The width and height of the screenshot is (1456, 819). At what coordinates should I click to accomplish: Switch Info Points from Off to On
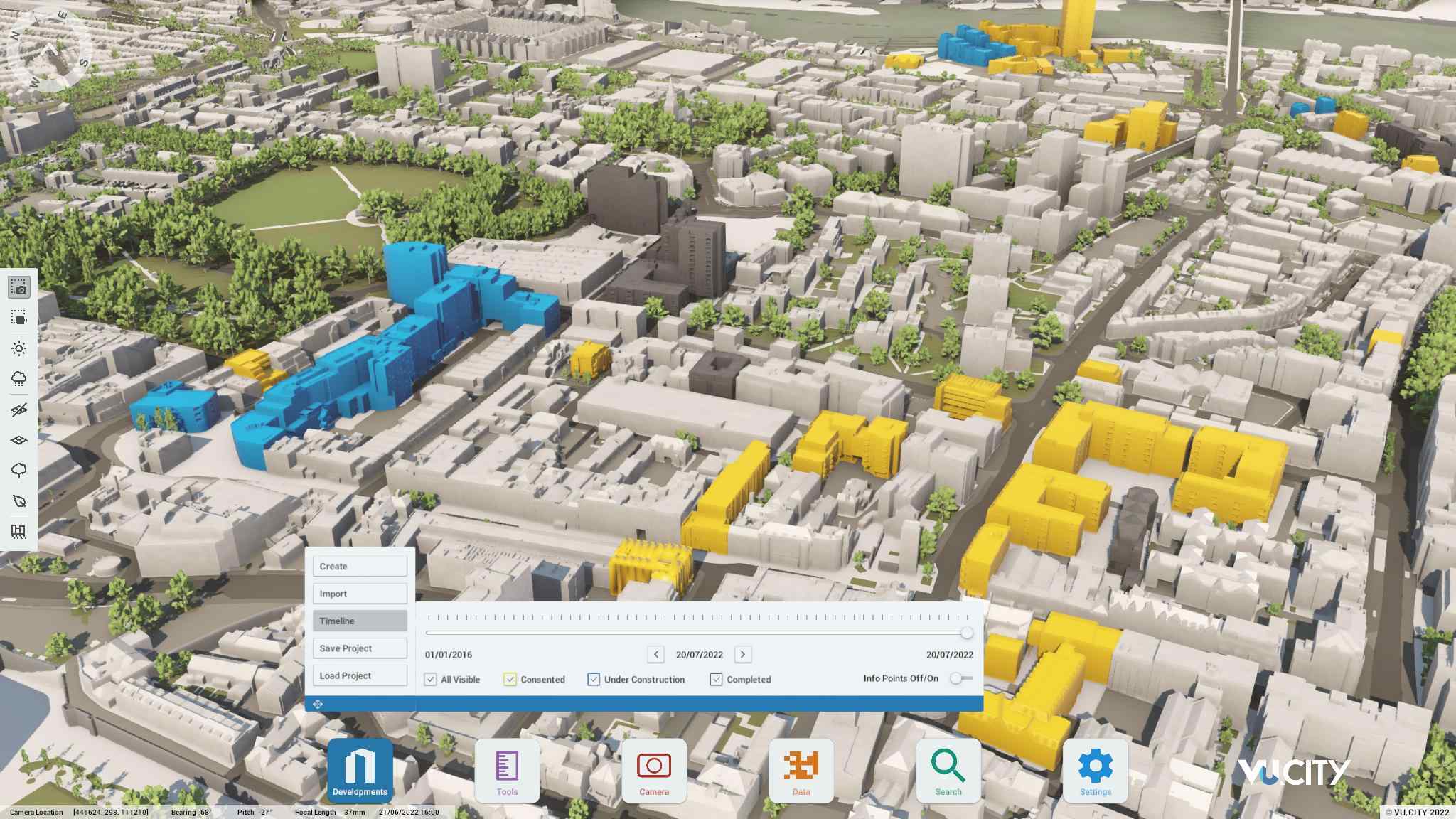point(958,678)
